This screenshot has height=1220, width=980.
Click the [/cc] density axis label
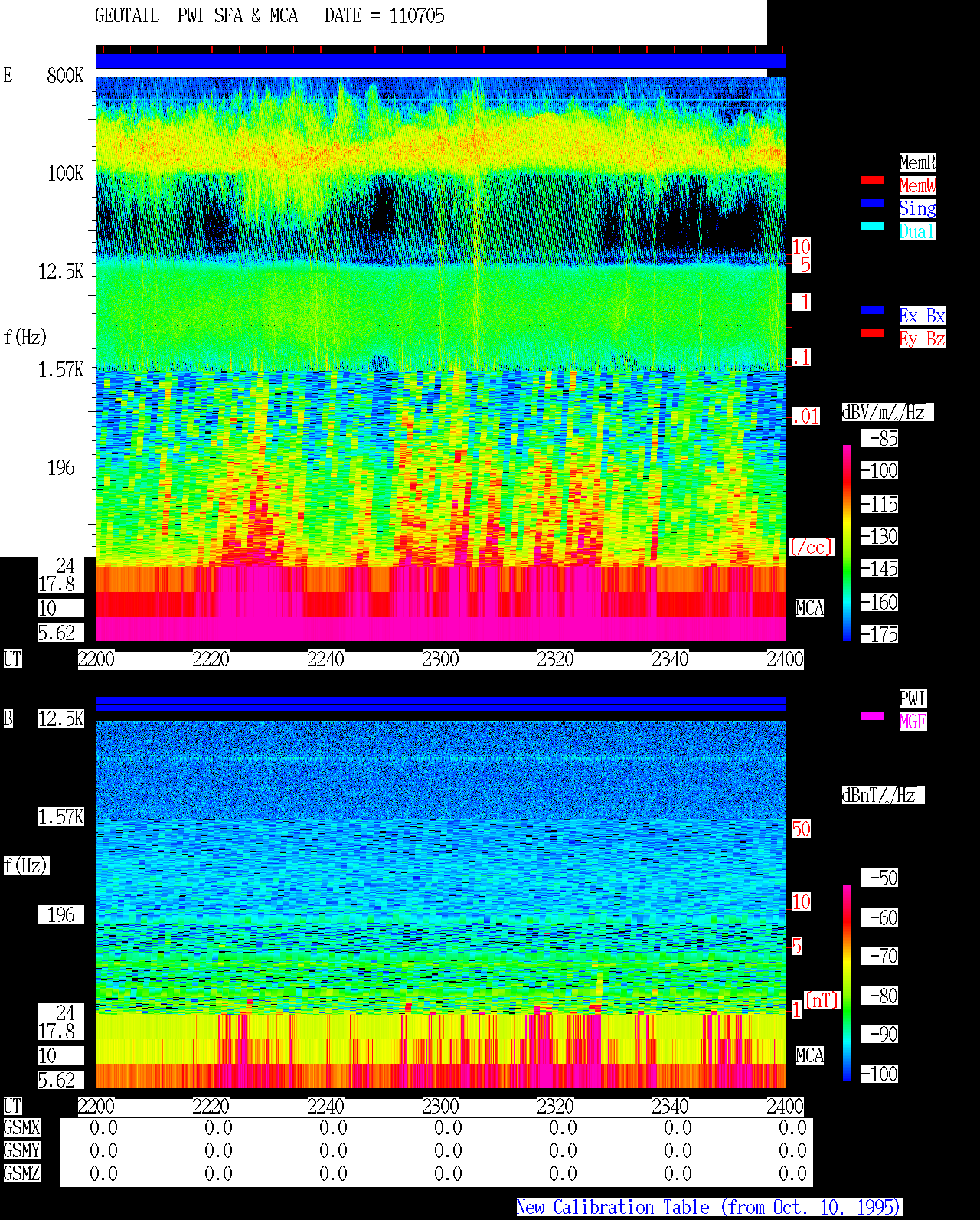point(811,548)
